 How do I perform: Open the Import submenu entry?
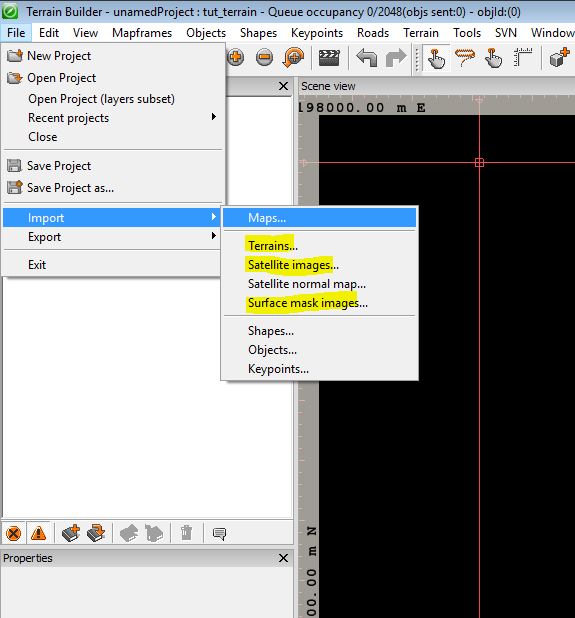(x=112, y=218)
